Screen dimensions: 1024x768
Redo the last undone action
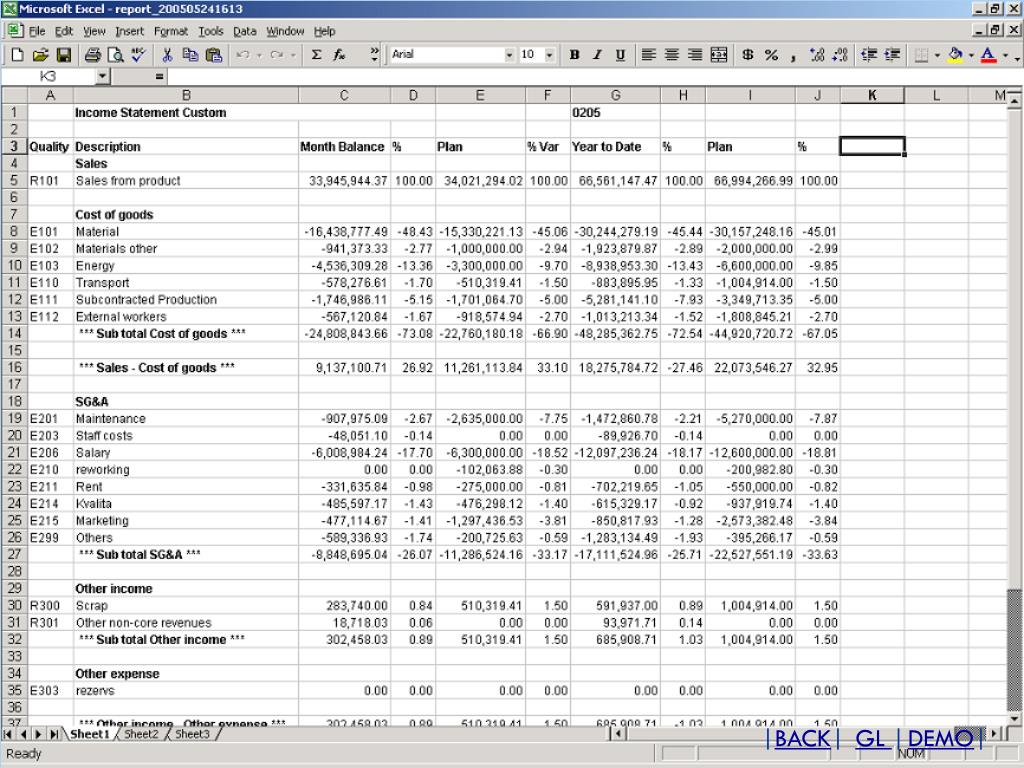277,55
